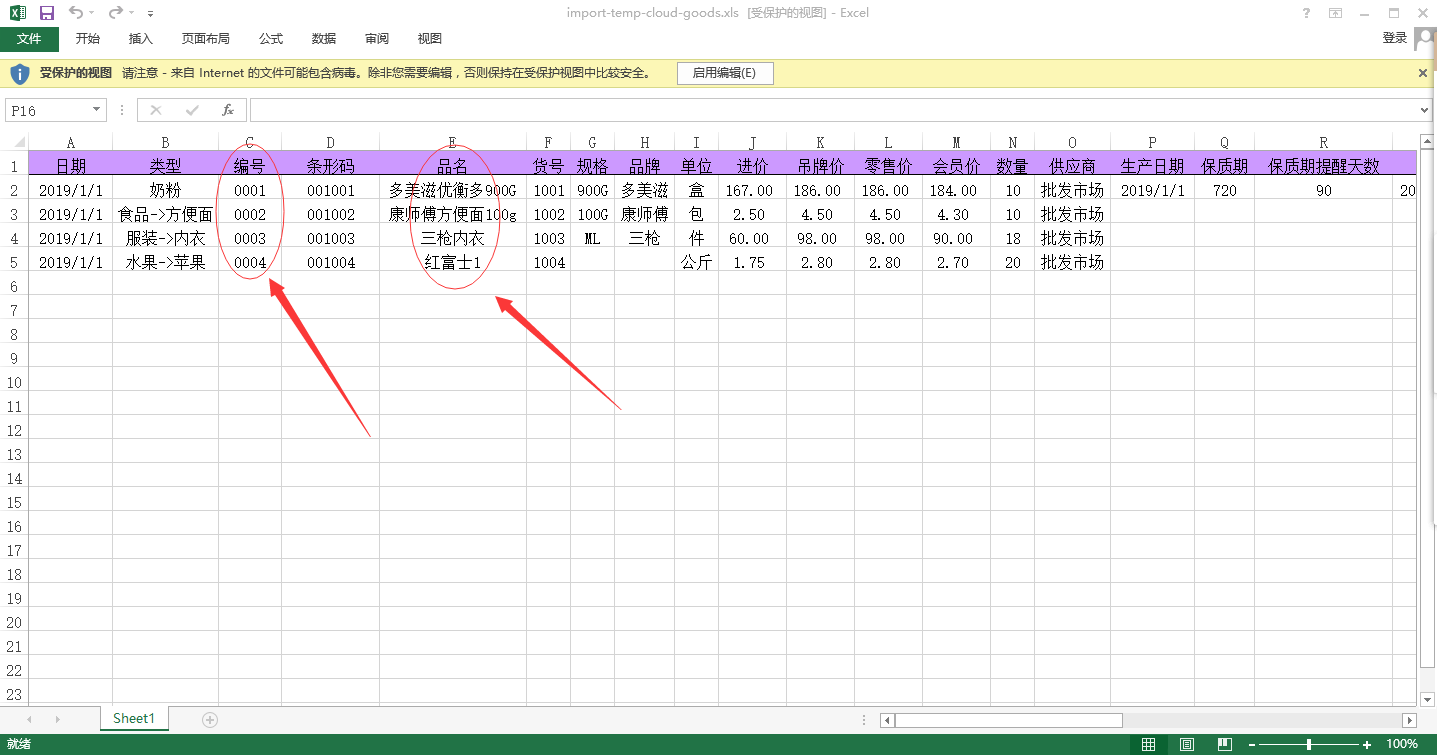Image resolution: width=1437 pixels, height=755 pixels.
Task: Select the cell with code 0003
Action: pos(250,238)
